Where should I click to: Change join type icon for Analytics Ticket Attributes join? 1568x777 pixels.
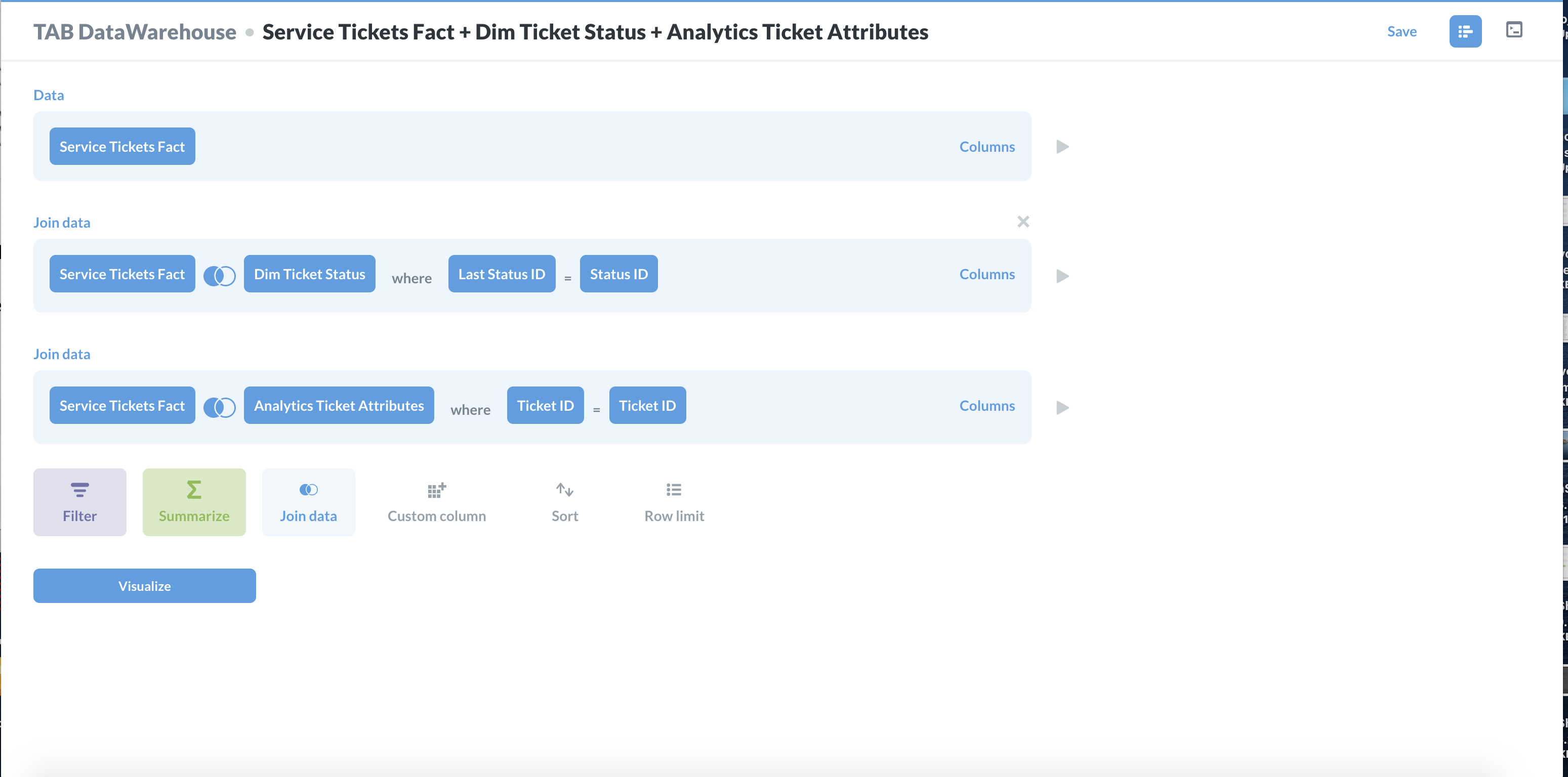[219, 407]
